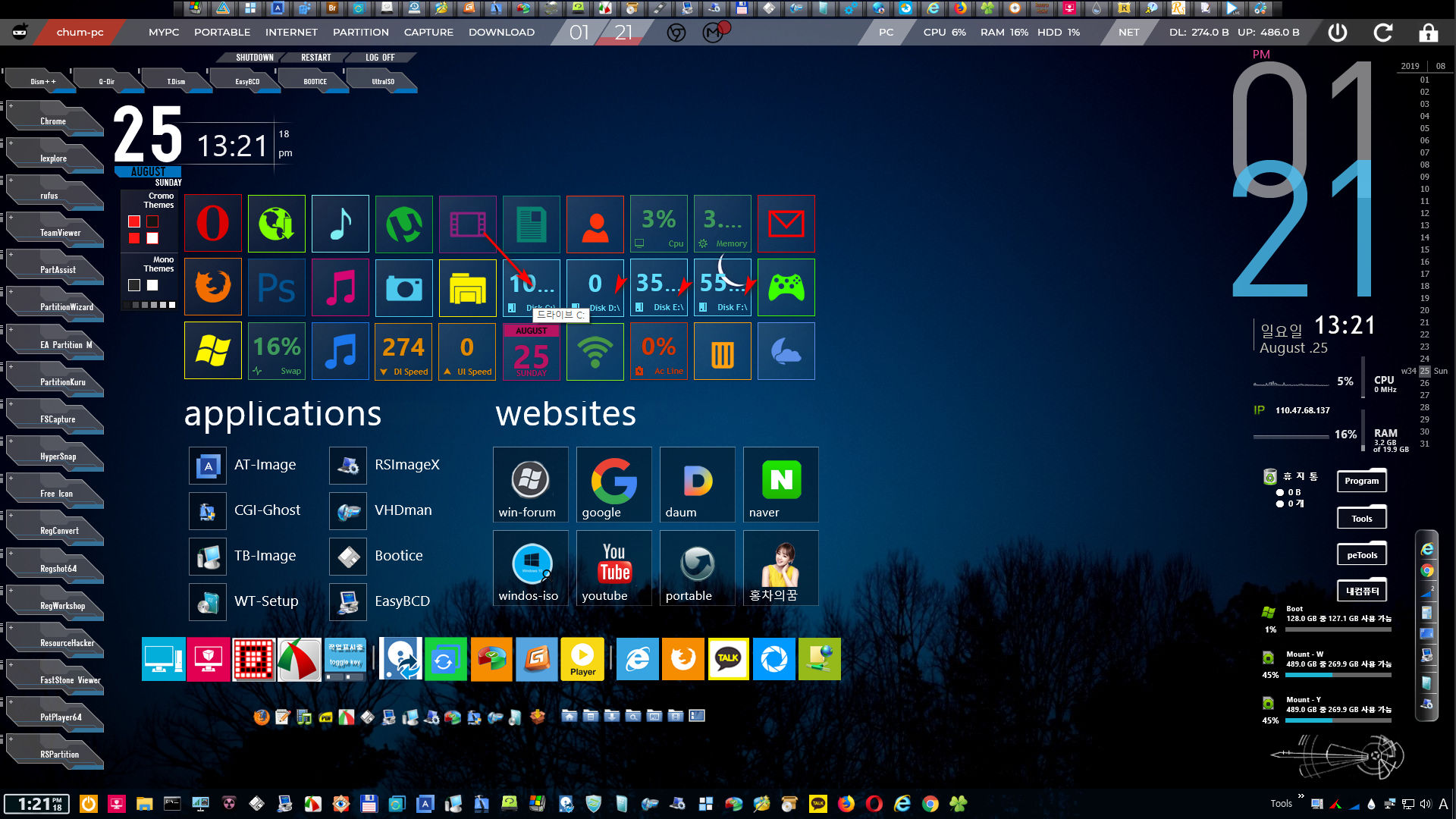This screenshot has width=1456, height=819.
Task: Open the Program folder button
Action: pos(1362,481)
